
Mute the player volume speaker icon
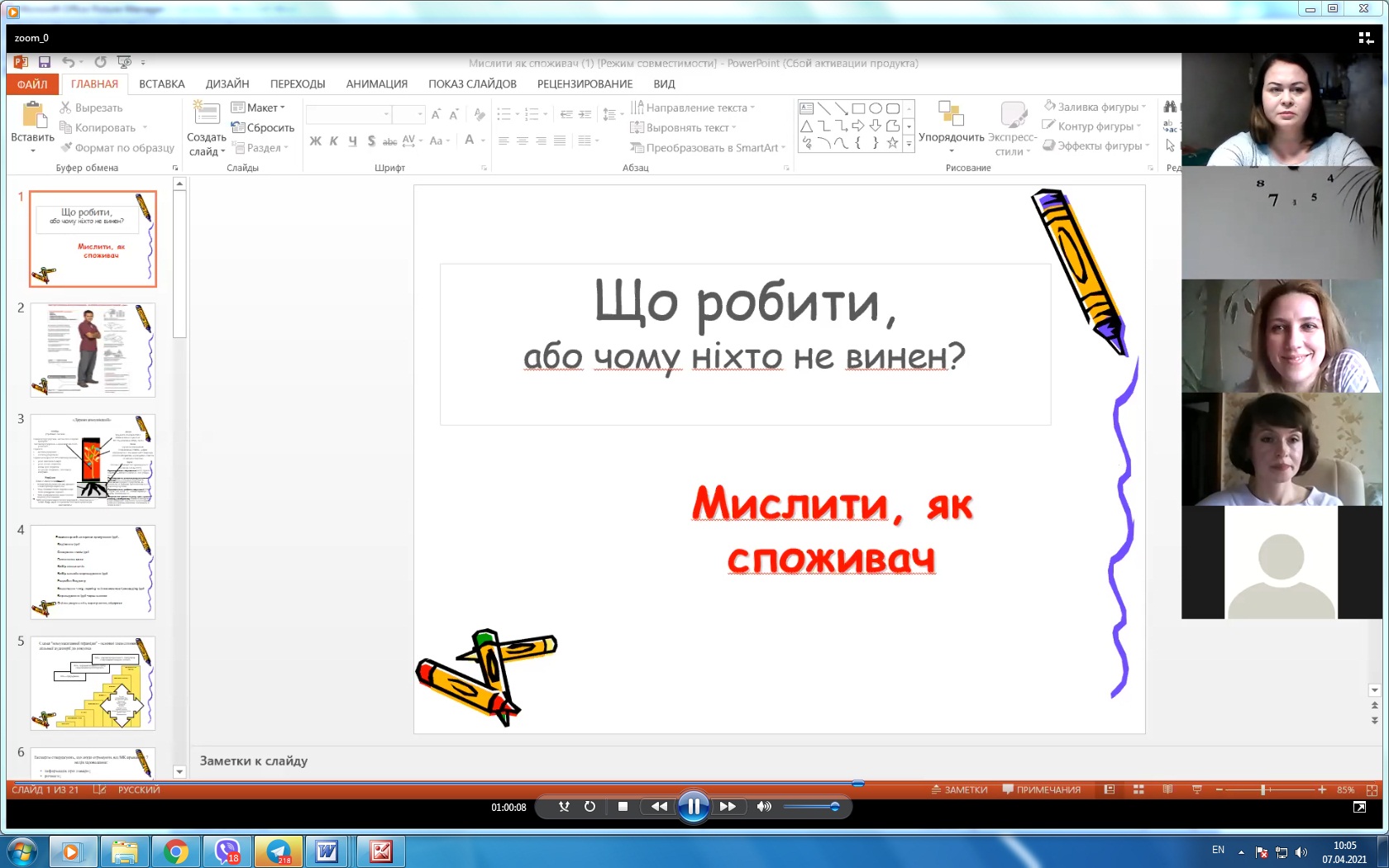click(x=764, y=807)
